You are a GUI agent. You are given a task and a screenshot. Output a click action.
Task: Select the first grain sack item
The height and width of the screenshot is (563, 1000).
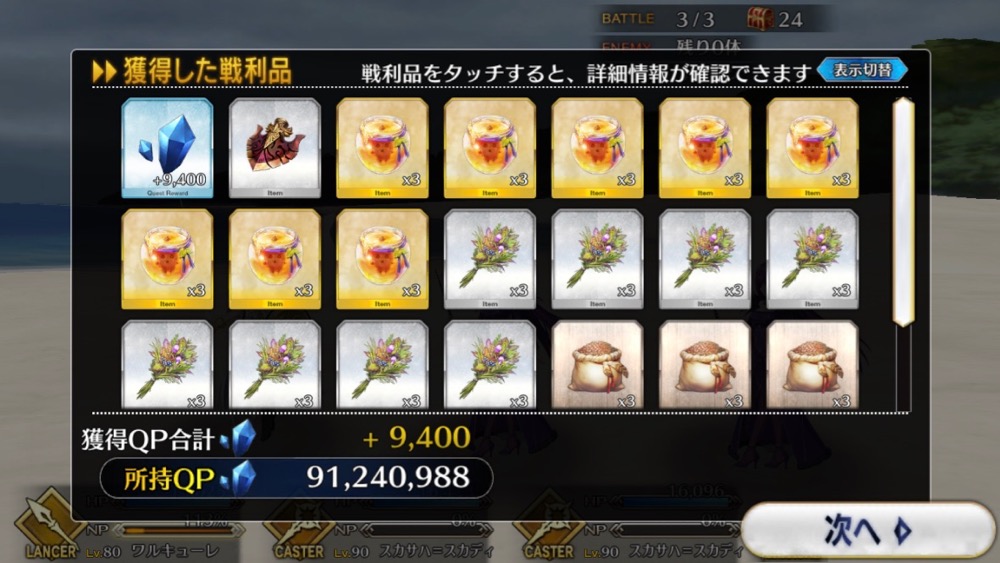(x=598, y=365)
